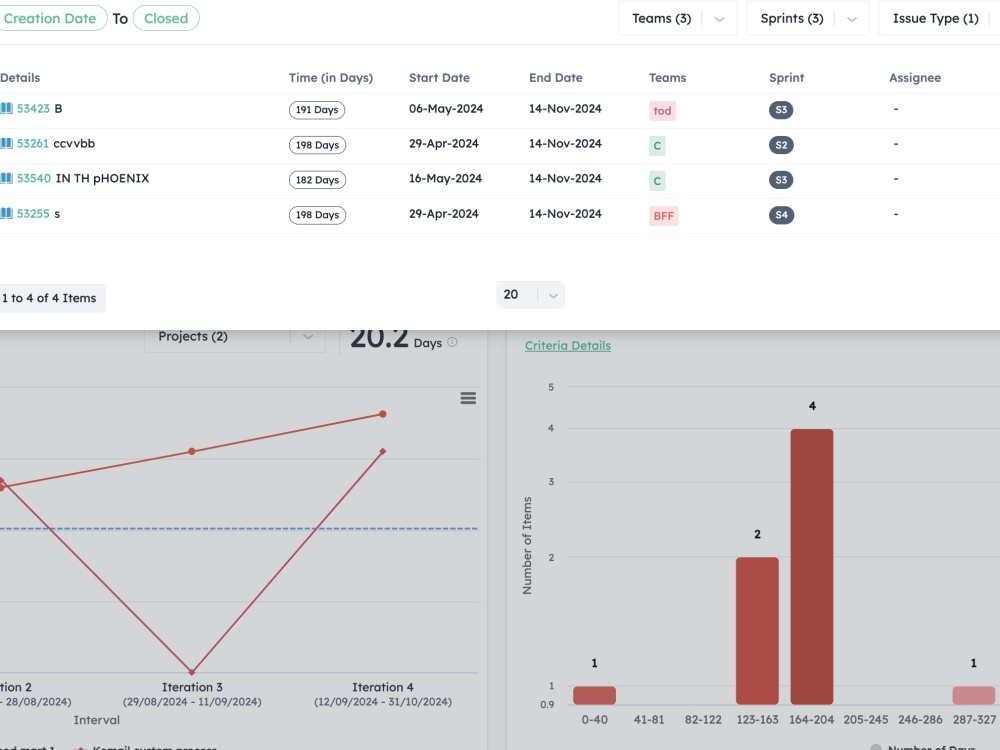Viewport: 1000px width, 750px height.
Task: Click the 123-163 bar with 2 items
Action: coord(757,631)
